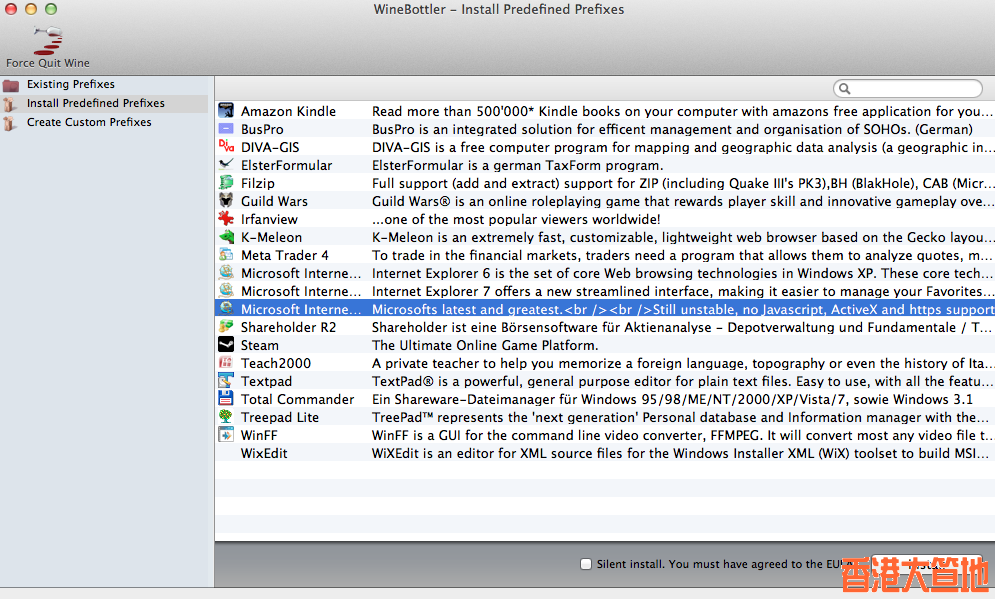995x599 pixels.
Task: Click the "BusPro is an integrated solution" description
Action: [672, 129]
